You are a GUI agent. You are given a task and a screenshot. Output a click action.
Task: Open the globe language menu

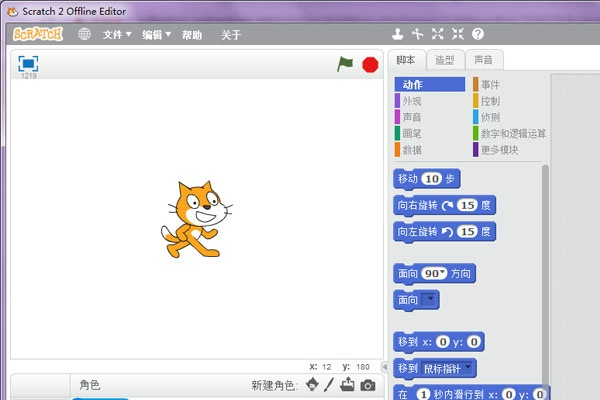coord(84,34)
